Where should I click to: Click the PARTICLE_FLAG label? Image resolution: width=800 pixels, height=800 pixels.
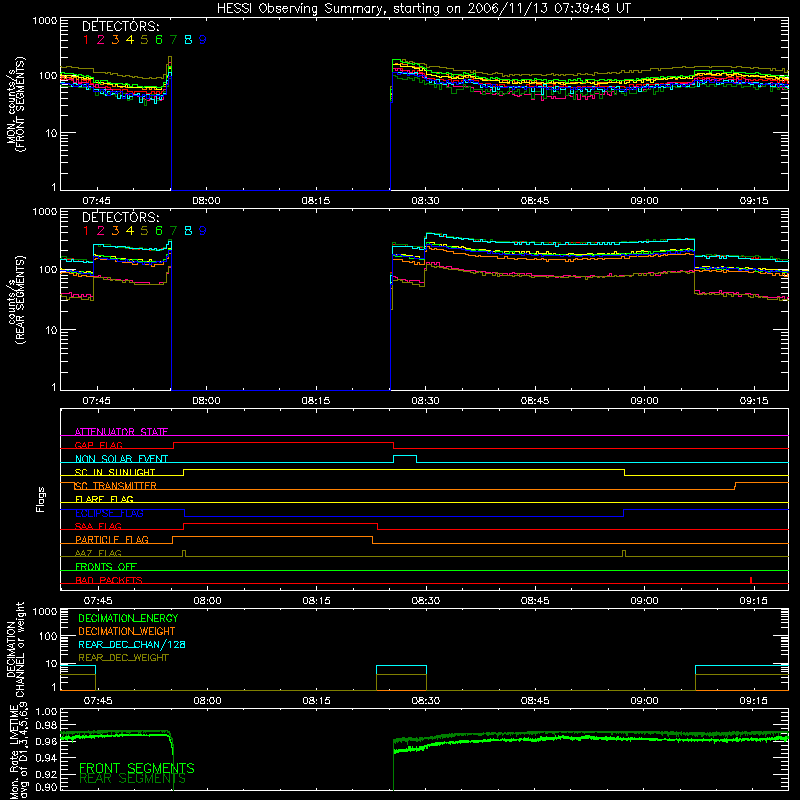click(112, 540)
